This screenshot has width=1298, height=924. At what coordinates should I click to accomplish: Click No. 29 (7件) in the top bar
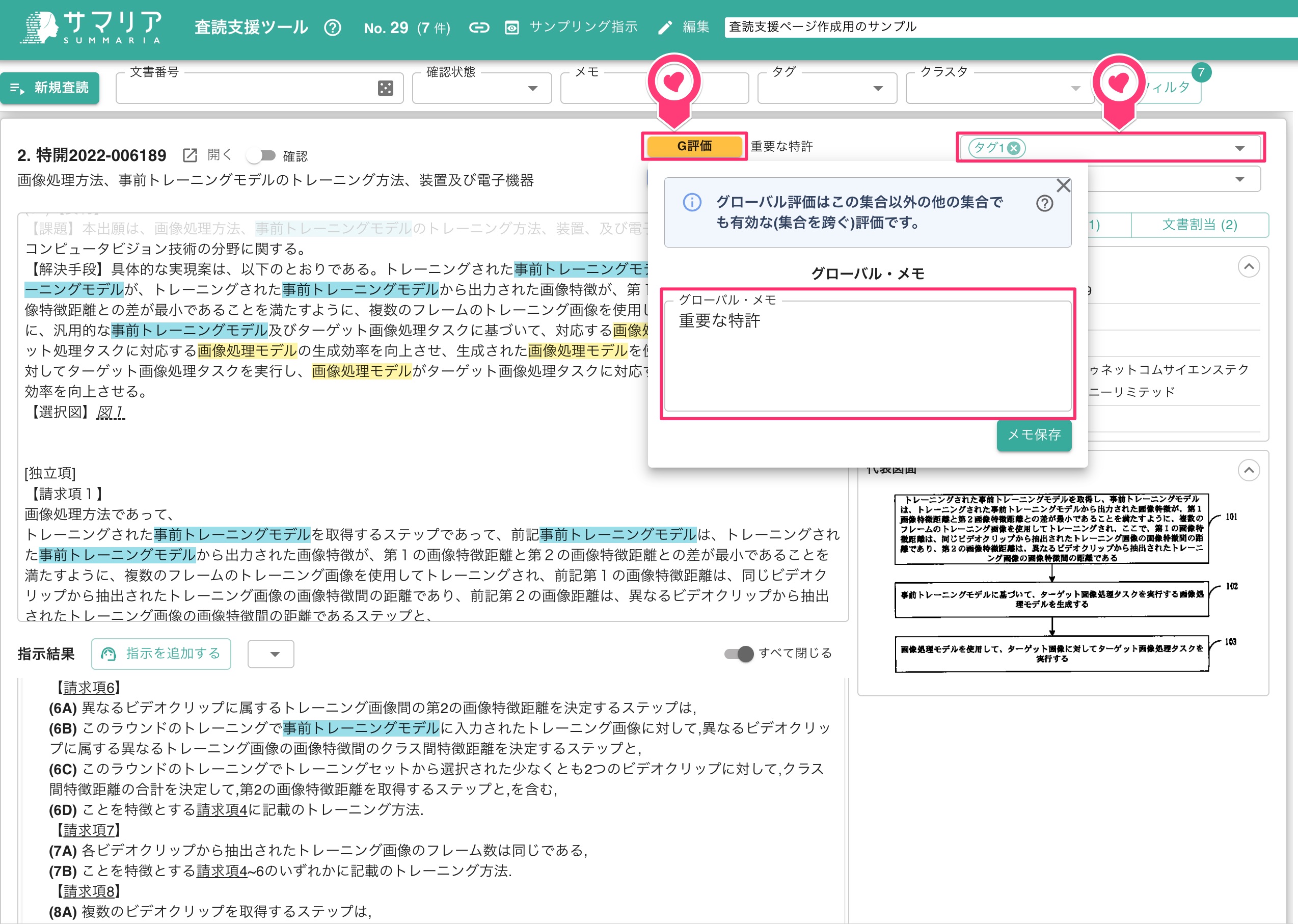(407, 26)
